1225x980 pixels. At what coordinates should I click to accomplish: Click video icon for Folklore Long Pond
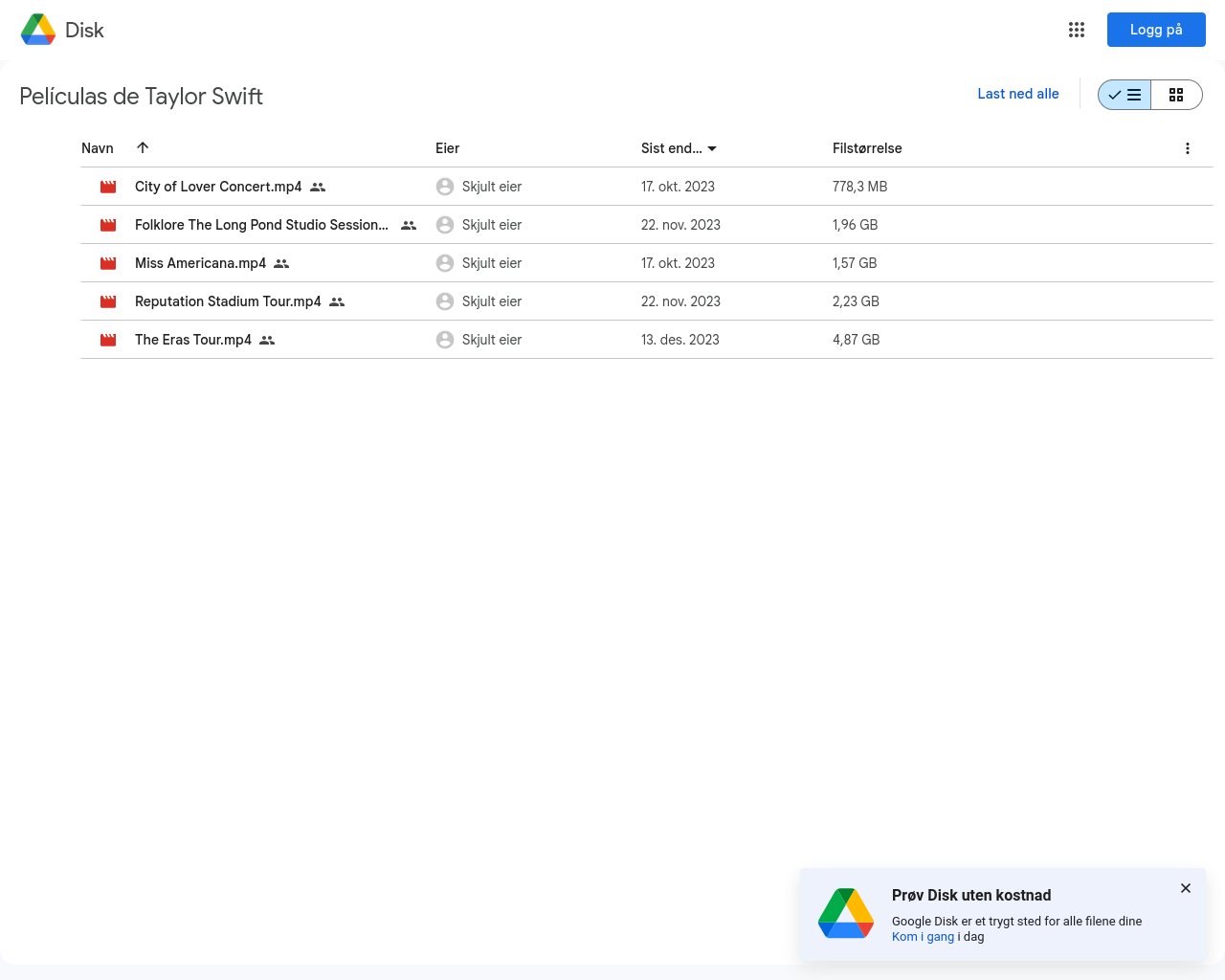[108, 225]
